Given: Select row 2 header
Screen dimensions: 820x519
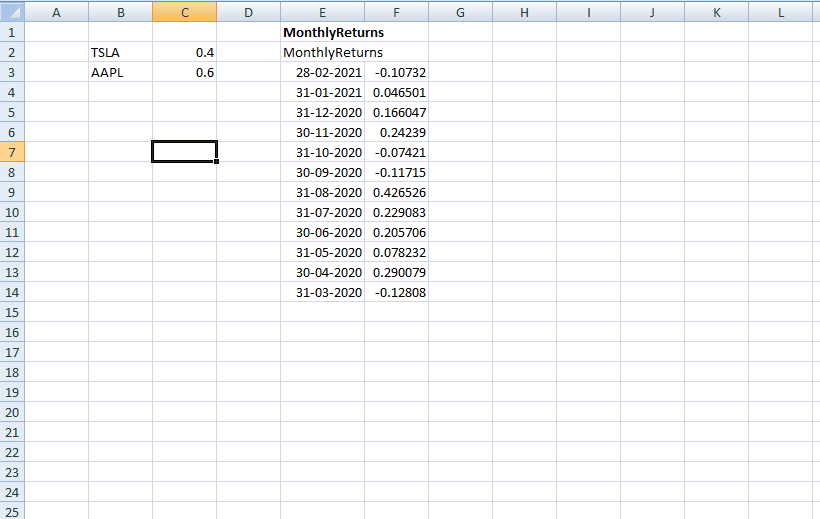Looking at the screenshot, I should (12, 52).
